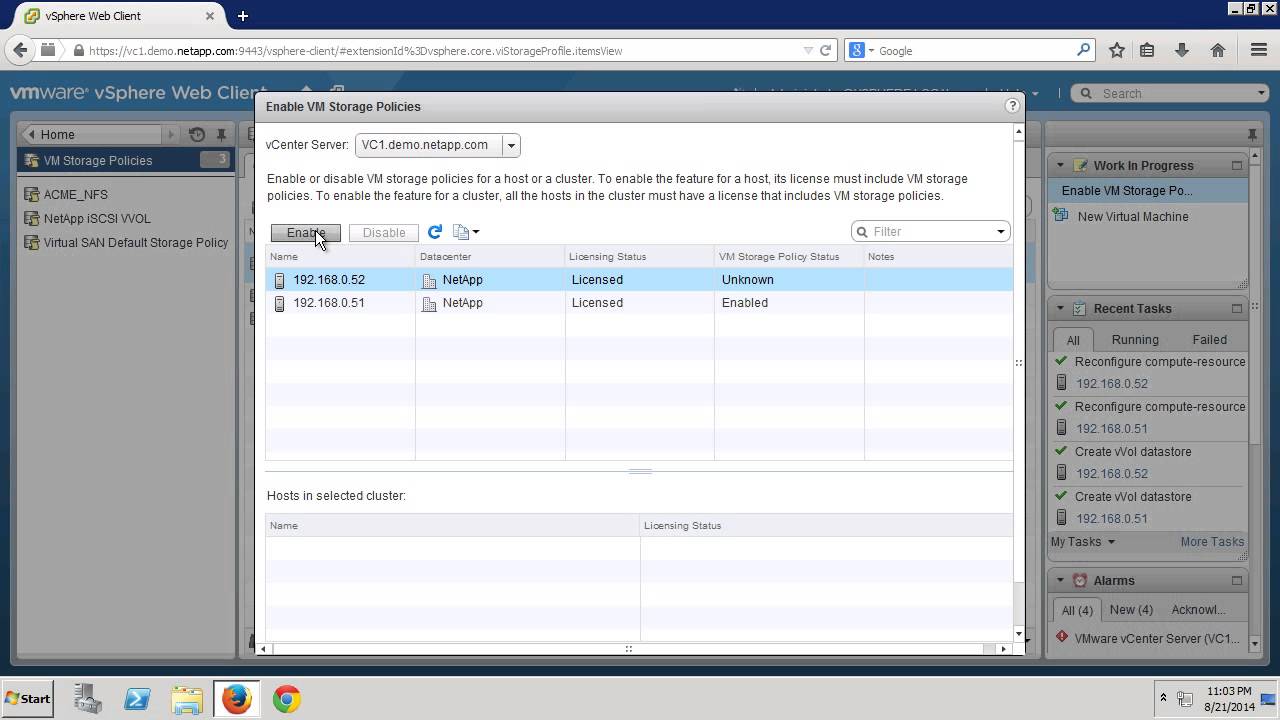
Task: Pin the right sidebar panel
Action: (x=1252, y=134)
